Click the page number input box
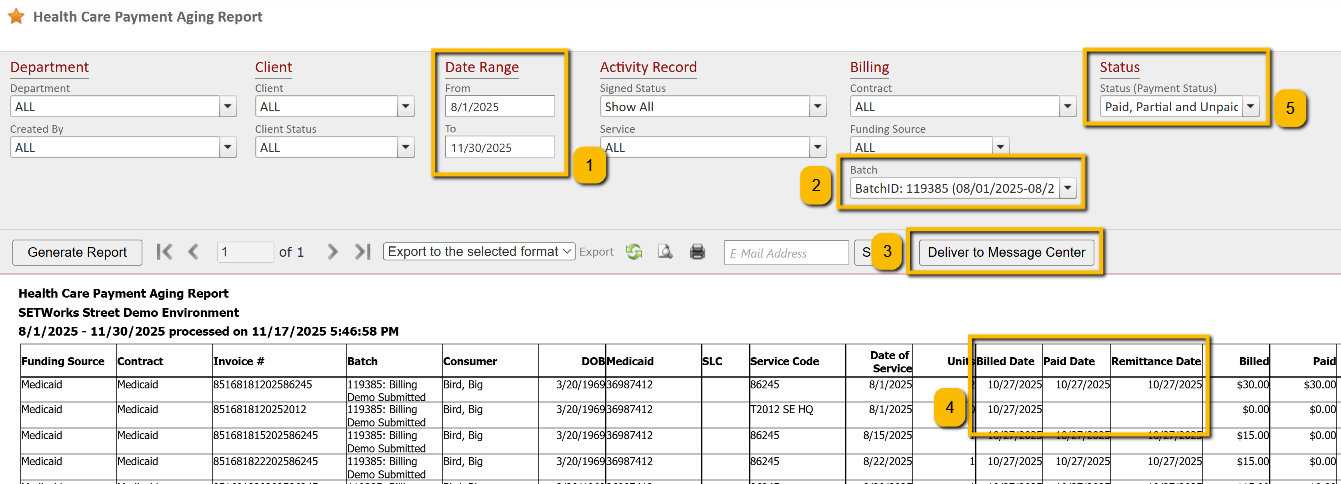The height and width of the screenshot is (484, 1341). [x=245, y=252]
